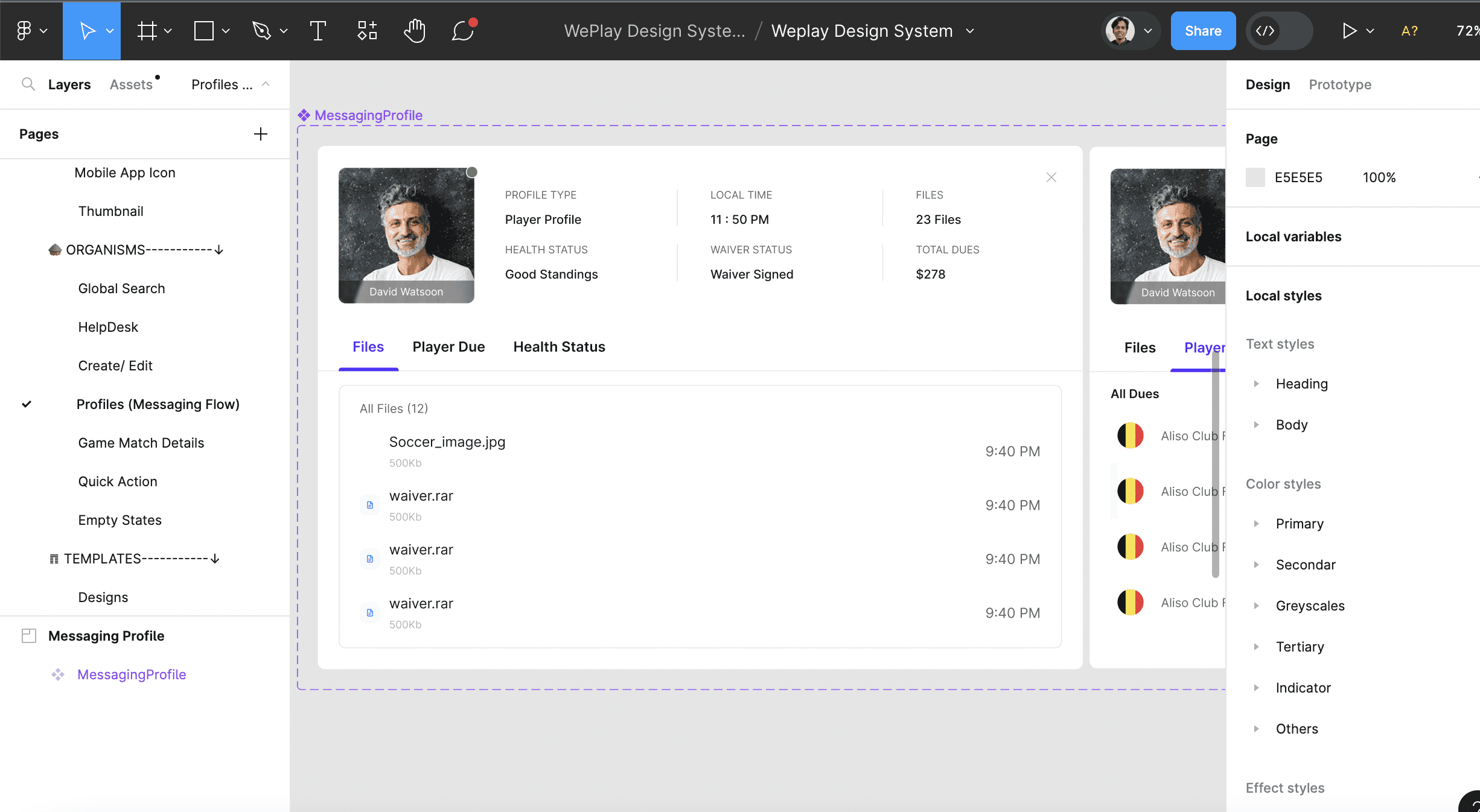1480x812 pixels.
Task: Select the Hand tool
Action: [x=415, y=31]
